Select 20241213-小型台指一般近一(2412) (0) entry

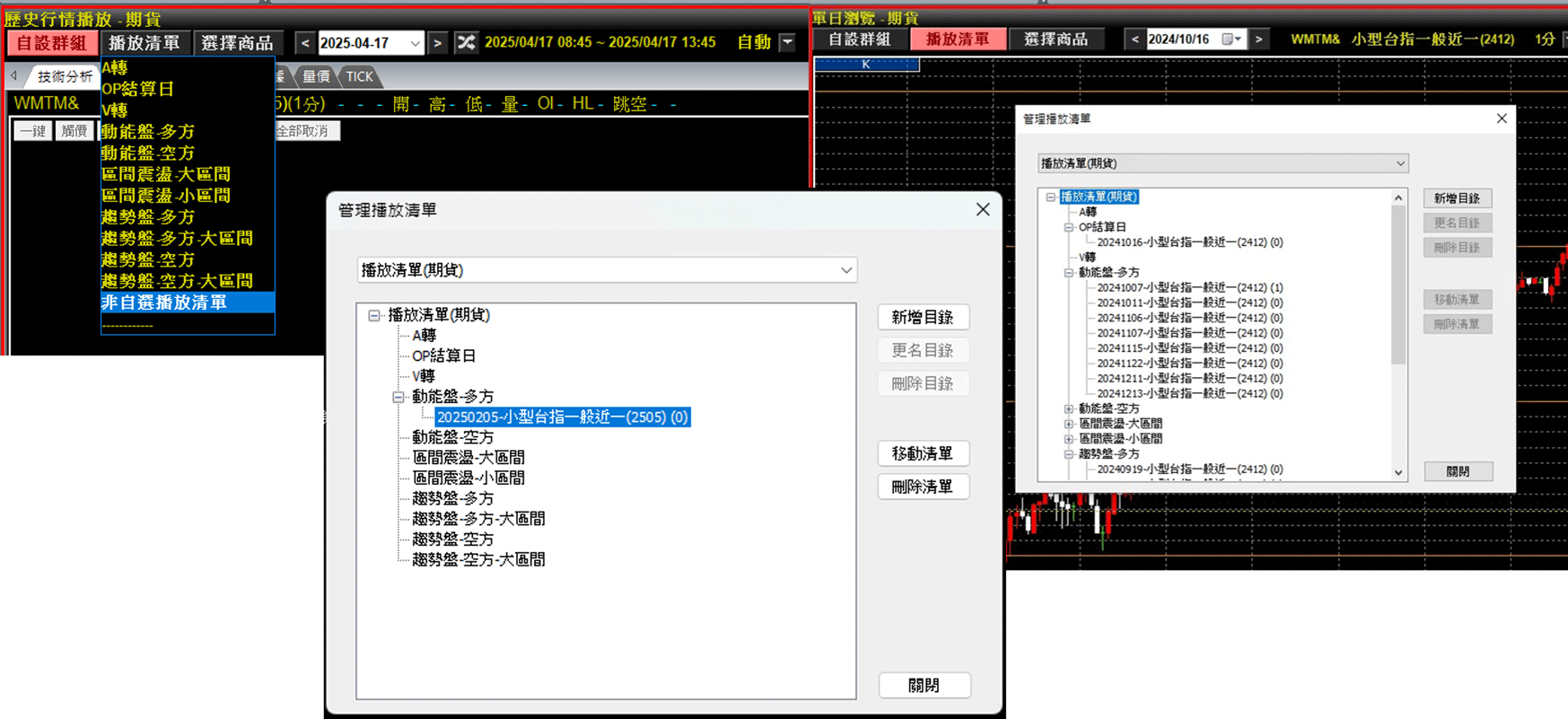tap(1189, 393)
